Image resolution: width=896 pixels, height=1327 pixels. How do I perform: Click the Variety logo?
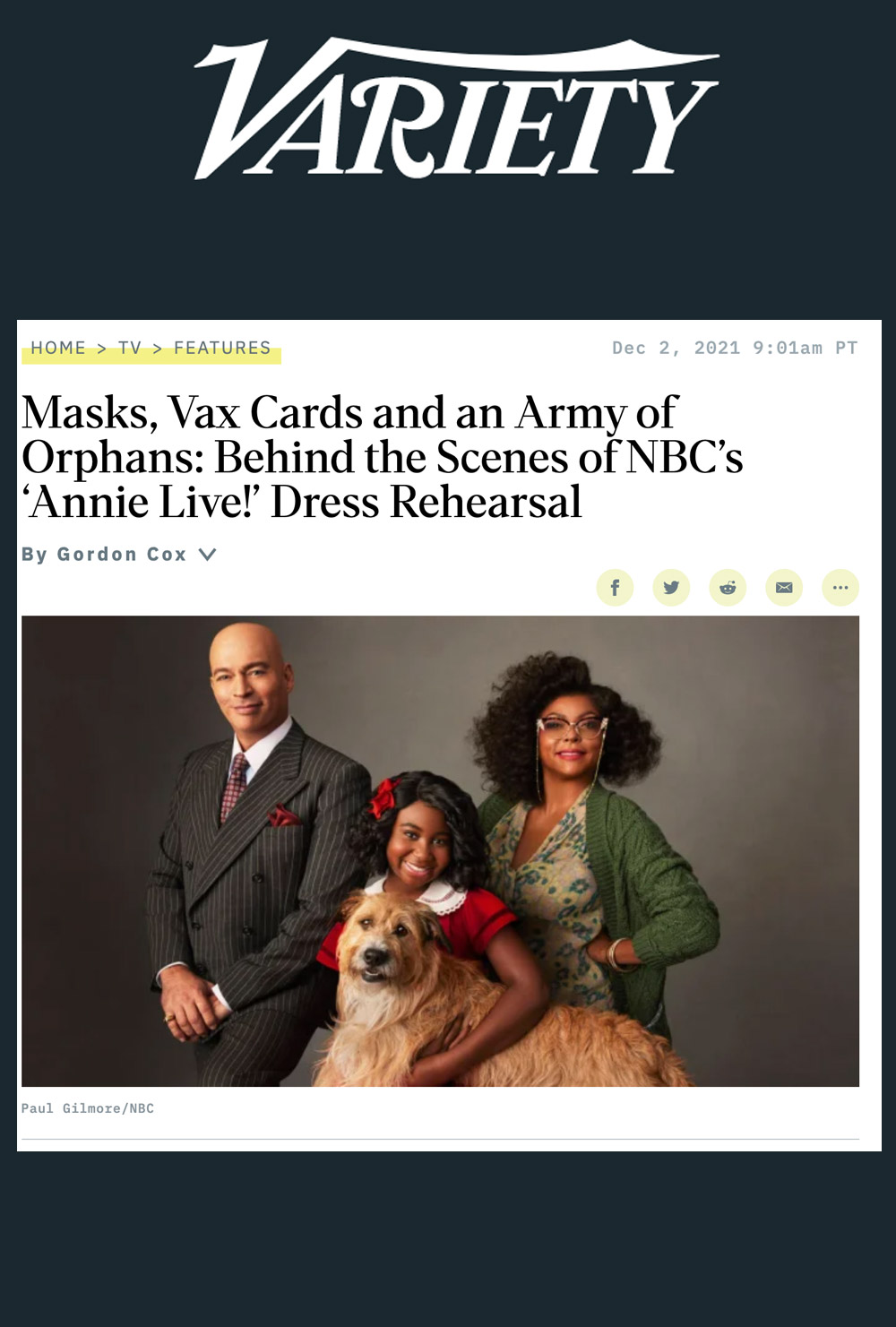pos(456,108)
